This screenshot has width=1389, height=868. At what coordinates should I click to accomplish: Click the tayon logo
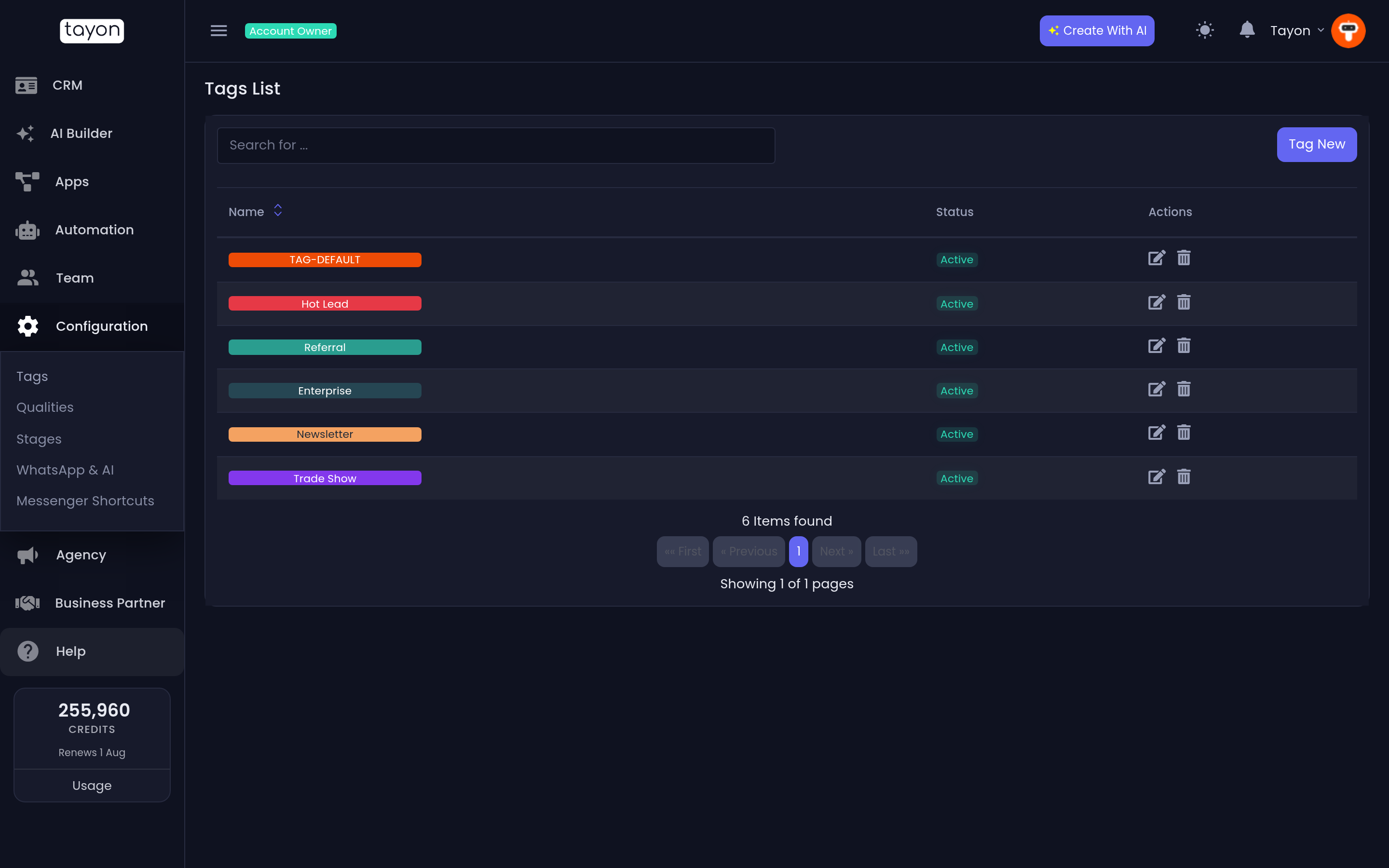click(x=92, y=30)
